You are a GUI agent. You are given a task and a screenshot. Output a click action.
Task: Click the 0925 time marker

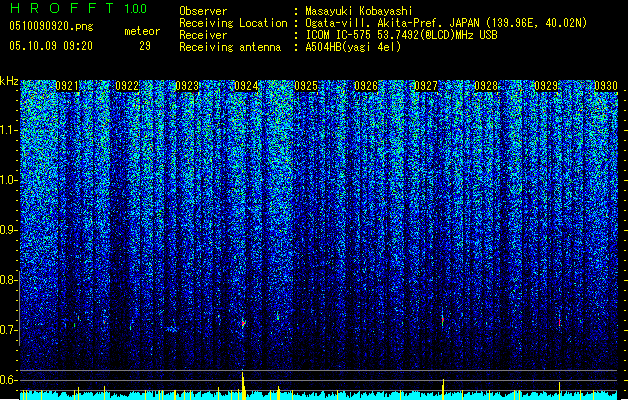306,86
